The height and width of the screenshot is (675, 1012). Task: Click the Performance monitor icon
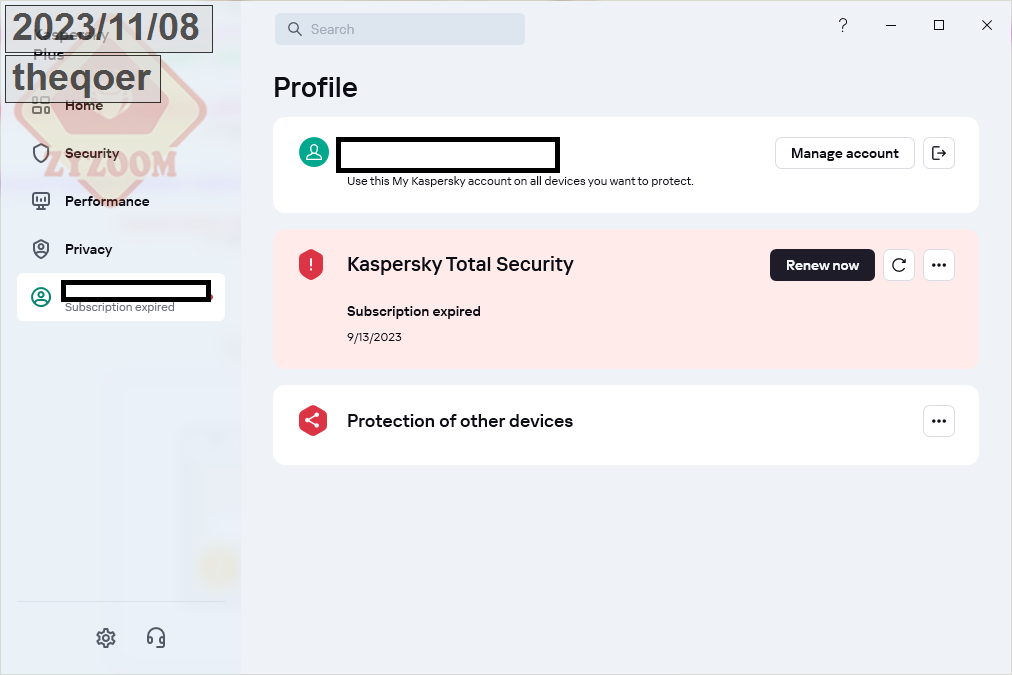(41, 201)
